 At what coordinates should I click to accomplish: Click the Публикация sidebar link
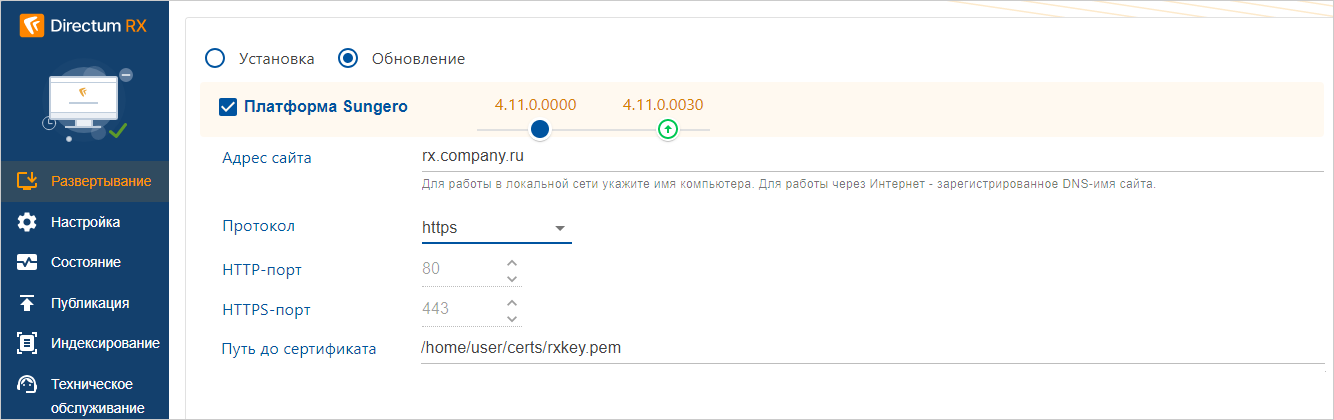pos(90,303)
